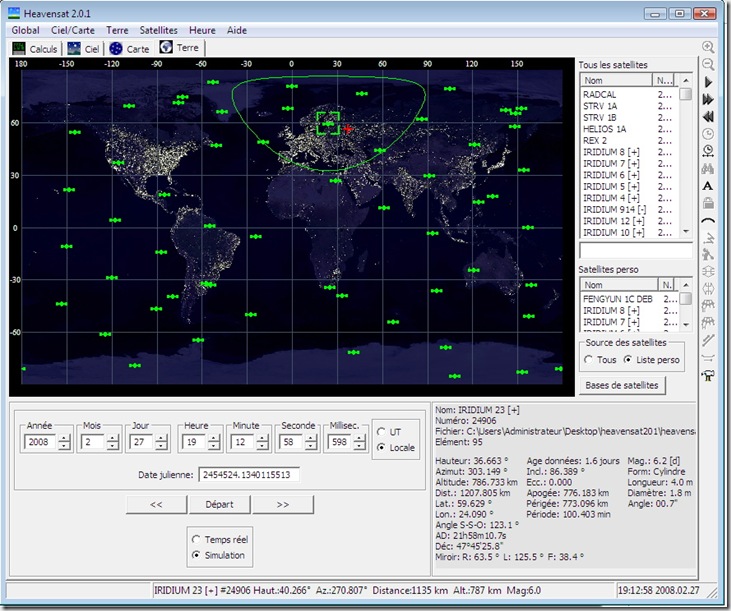The image size is (731, 611).
Task: Click the fast-forward double arrow icon
Action: 708,99
